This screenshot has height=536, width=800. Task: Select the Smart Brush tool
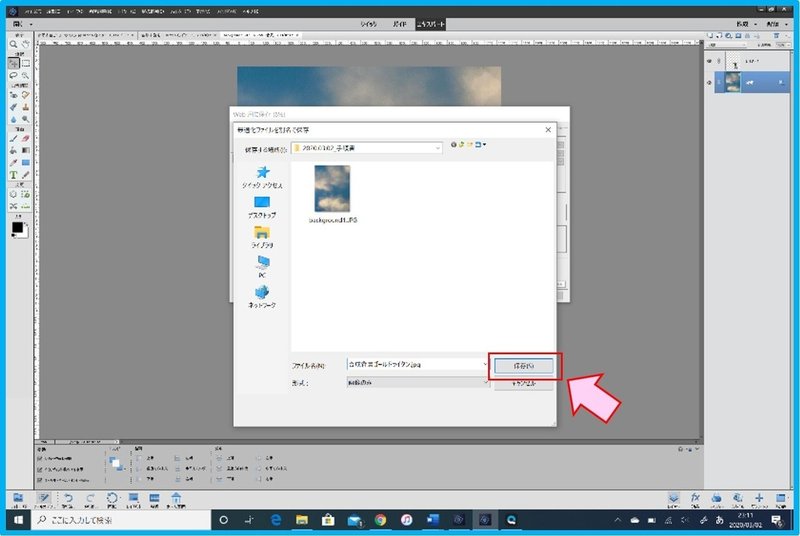pos(14,107)
